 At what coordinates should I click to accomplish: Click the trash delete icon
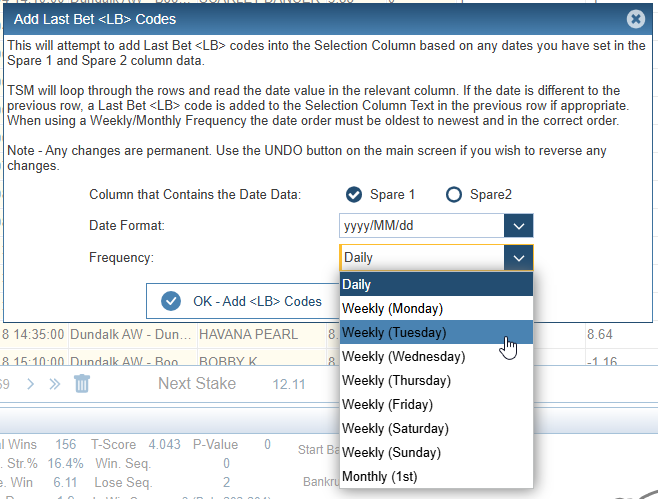coord(82,384)
